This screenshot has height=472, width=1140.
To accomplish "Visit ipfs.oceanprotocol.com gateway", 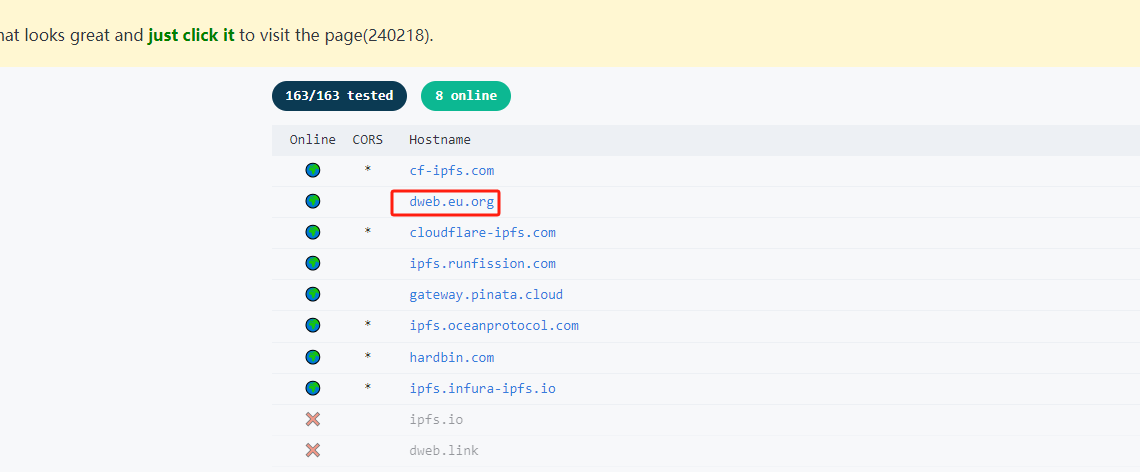I will point(494,326).
